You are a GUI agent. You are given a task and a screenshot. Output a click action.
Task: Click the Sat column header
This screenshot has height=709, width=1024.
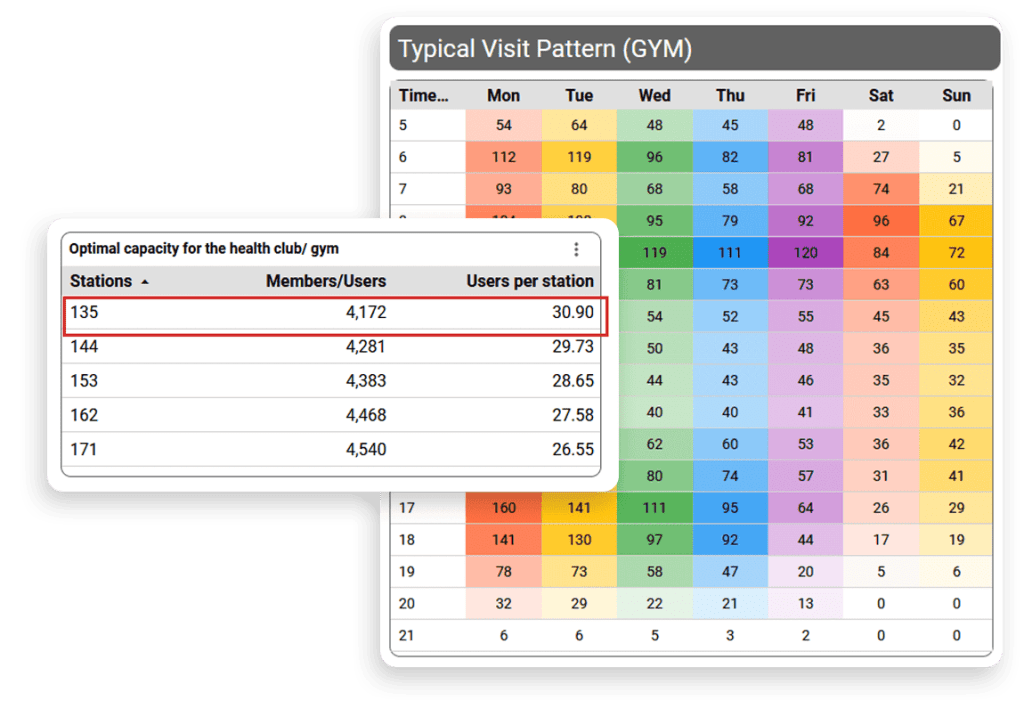point(881,96)
